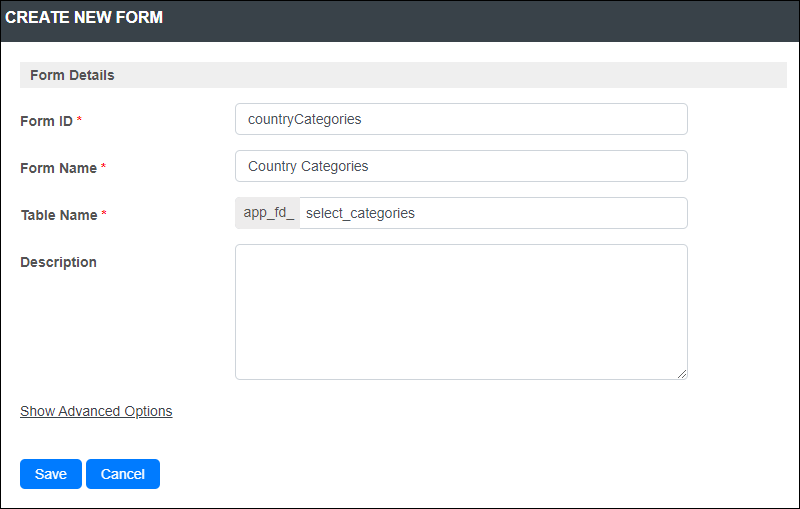The width and height of the screenshot is (800, 509).
Task: Click the required asterisk next to Form Name
Action: (x=103, y=166)
